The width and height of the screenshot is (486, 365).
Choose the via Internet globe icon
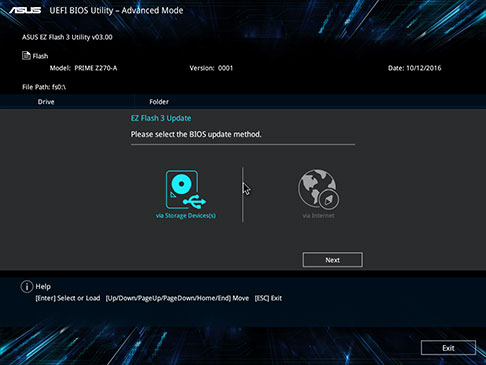(318, 189)
